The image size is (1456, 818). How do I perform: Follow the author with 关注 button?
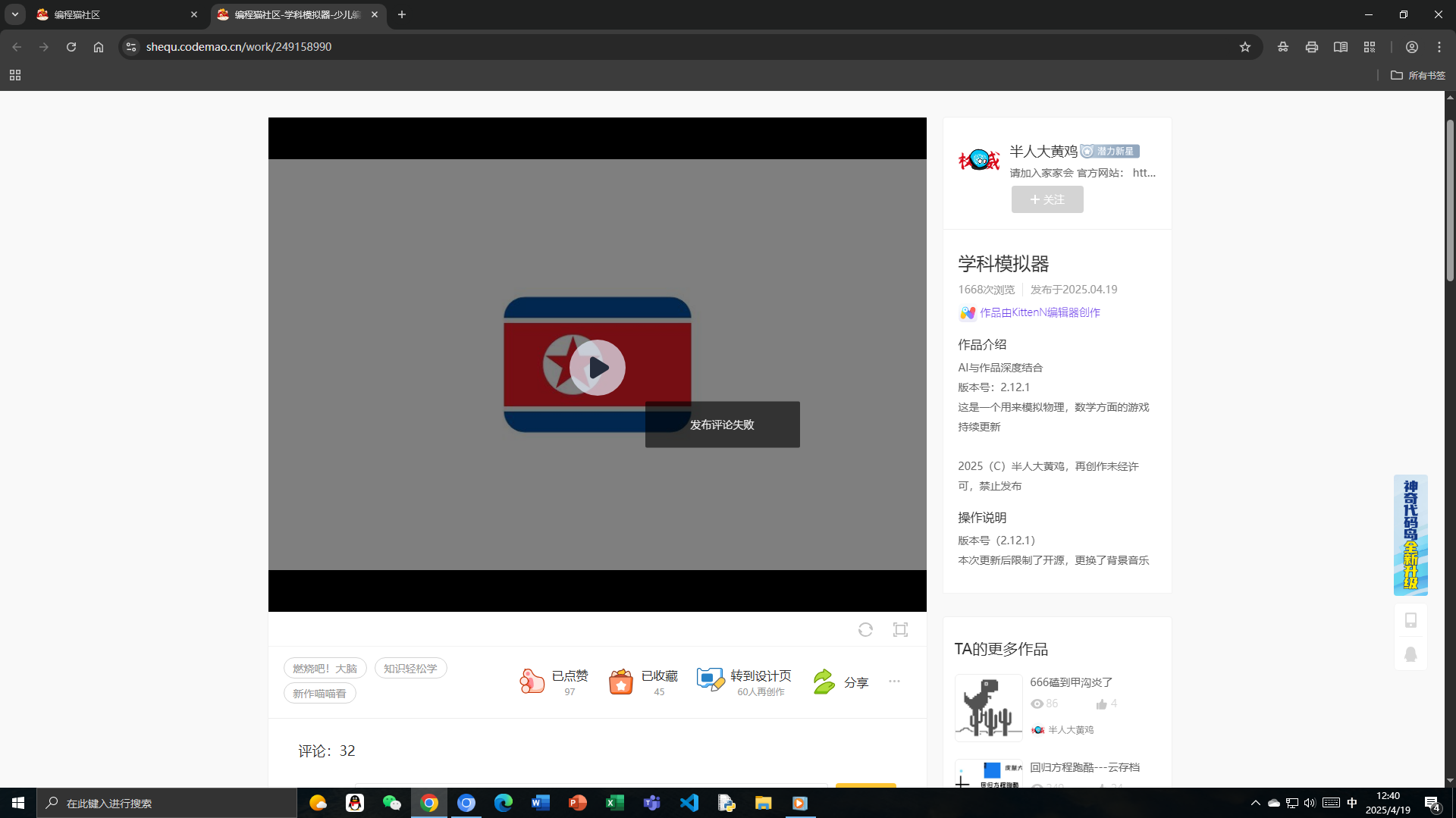pos(1047,199)
